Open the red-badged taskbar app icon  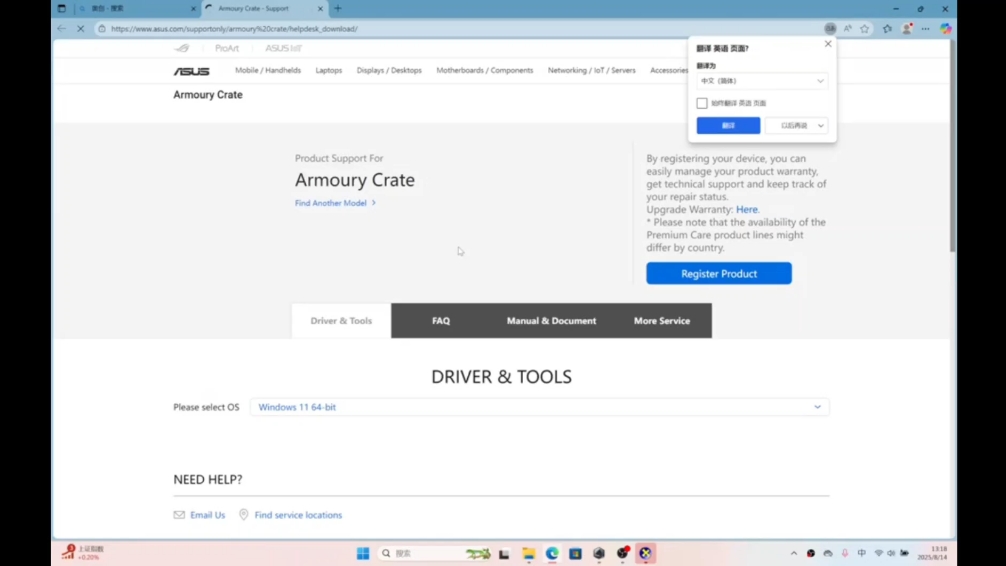pos(622,553)
